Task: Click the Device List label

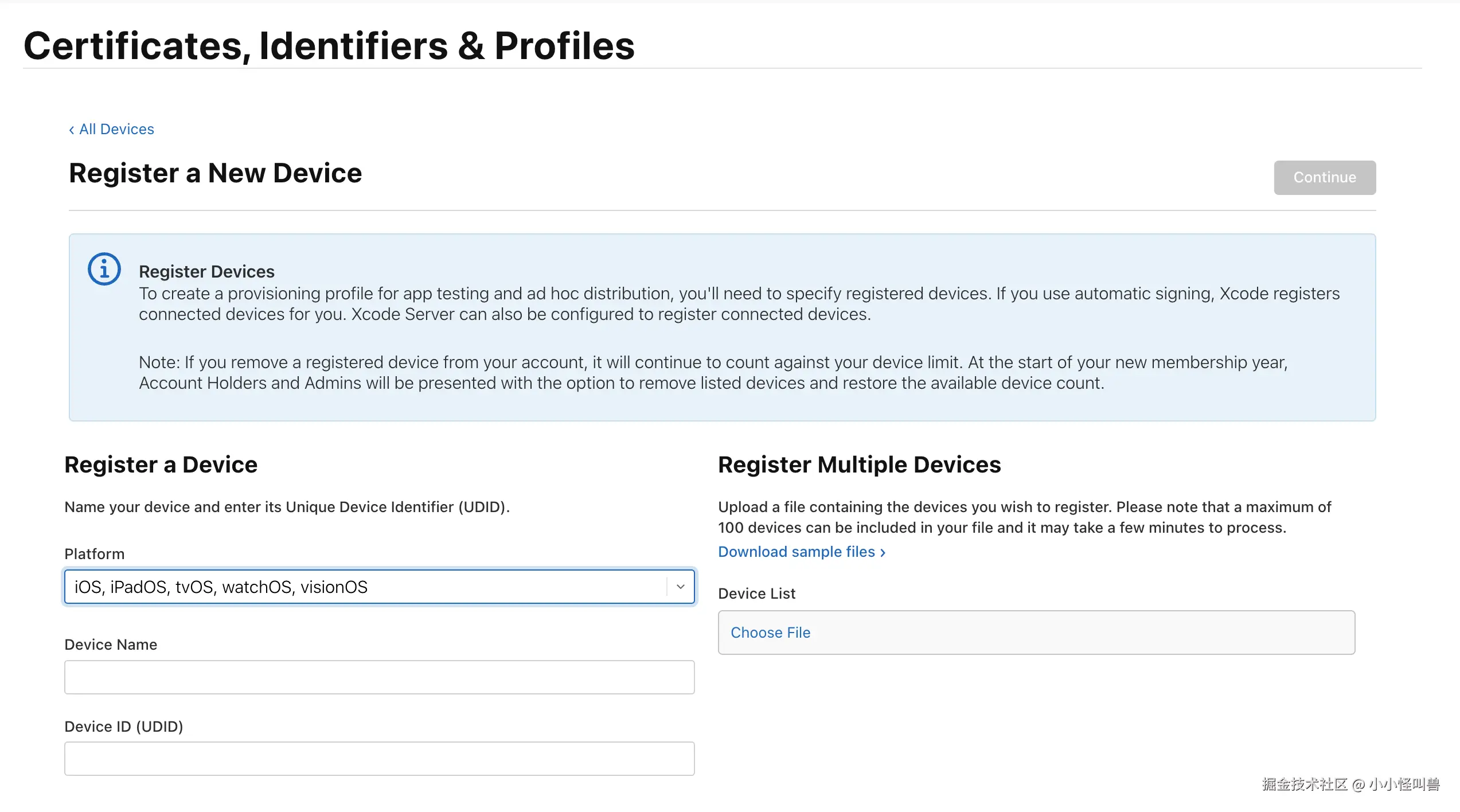Action: (x=756, y=594)
